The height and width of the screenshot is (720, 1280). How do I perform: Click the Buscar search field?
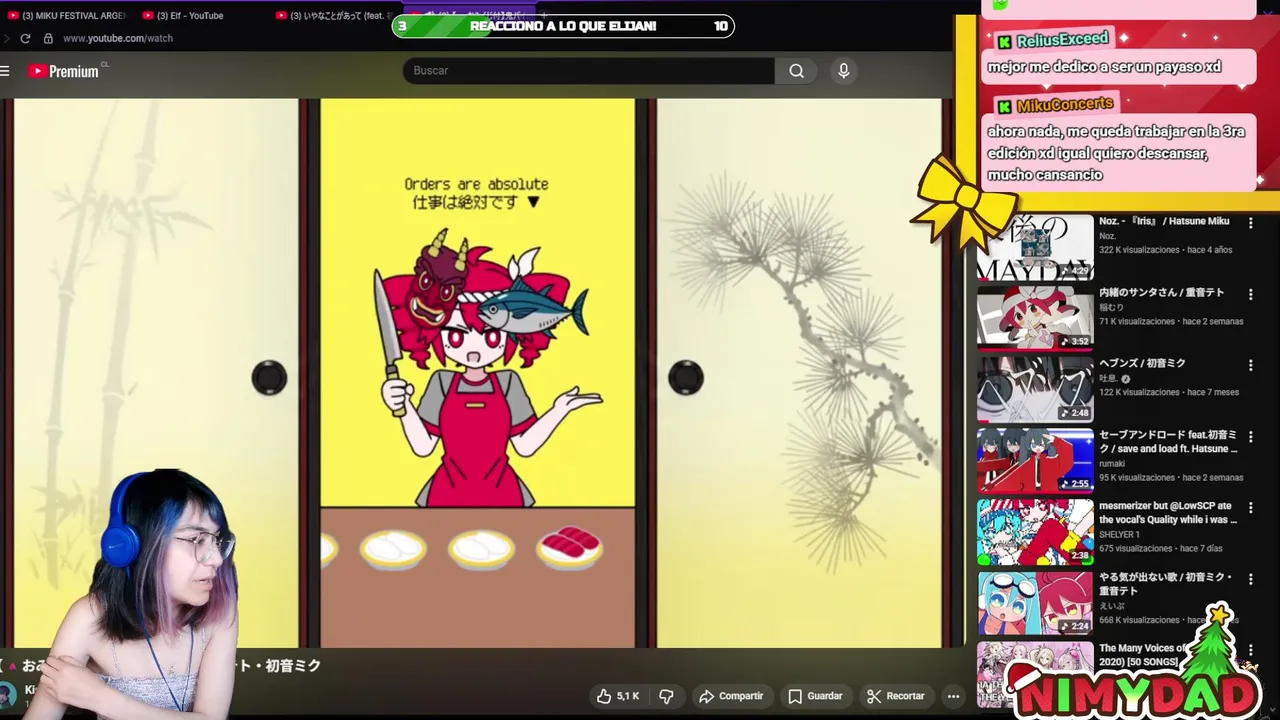coord(589,71)
